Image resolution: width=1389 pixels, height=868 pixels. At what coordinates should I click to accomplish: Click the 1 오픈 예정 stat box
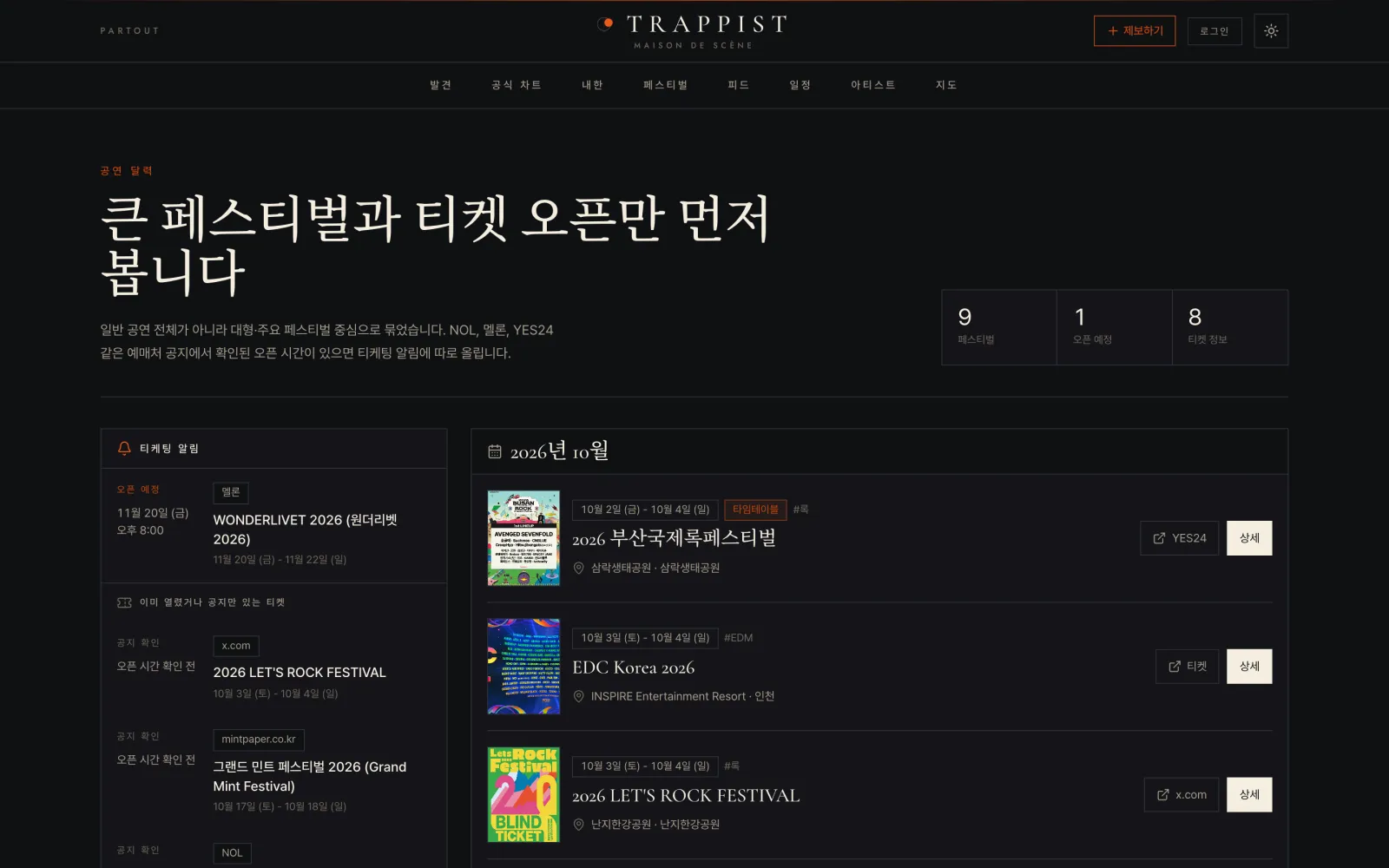[x=1115, y=327]
